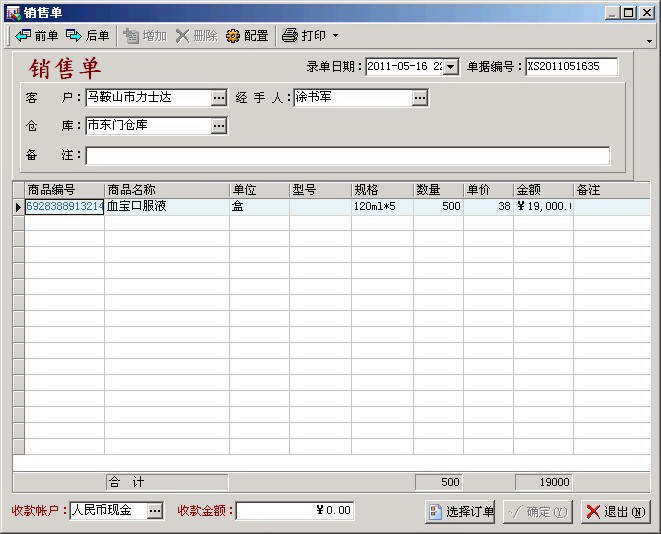This screenshot has height=534, width=661.
Task: Select the 120ml*5 specification cell
Action: 382,207
